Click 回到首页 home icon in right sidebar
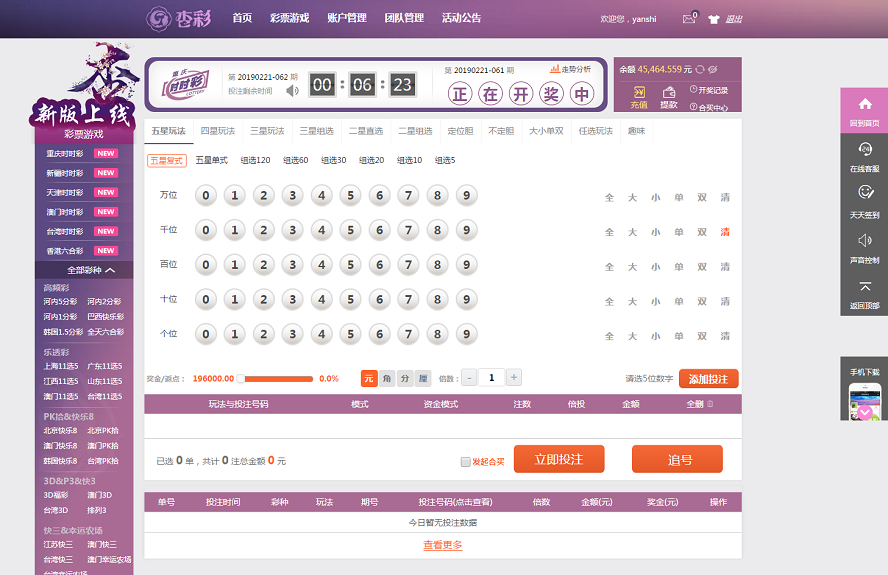 (x=865, y=104)
